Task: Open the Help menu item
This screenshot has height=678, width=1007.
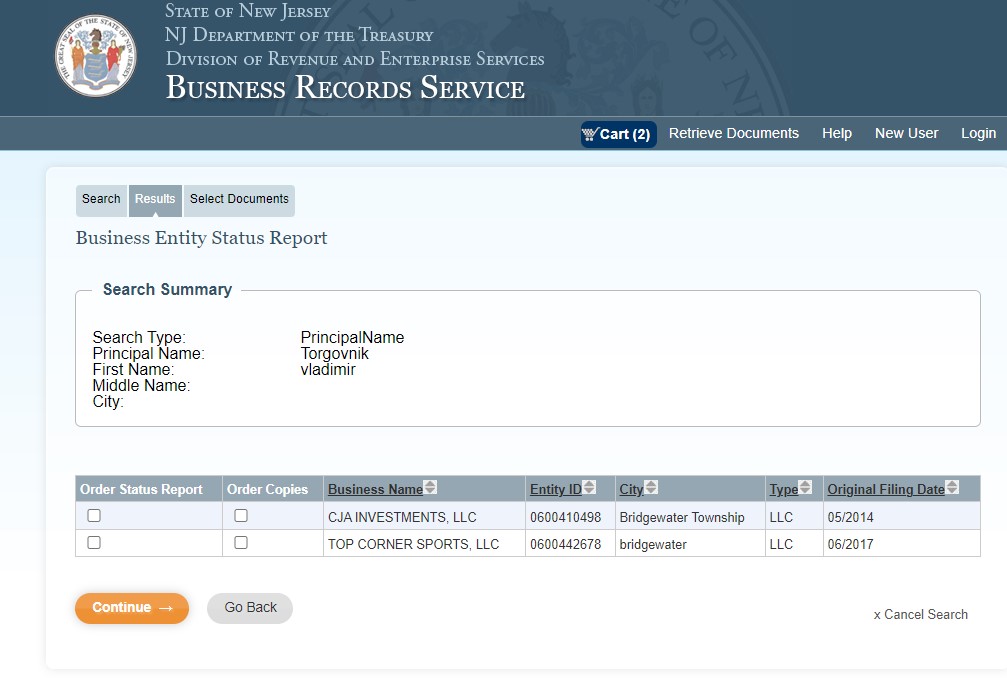Action: pos(837,134)
